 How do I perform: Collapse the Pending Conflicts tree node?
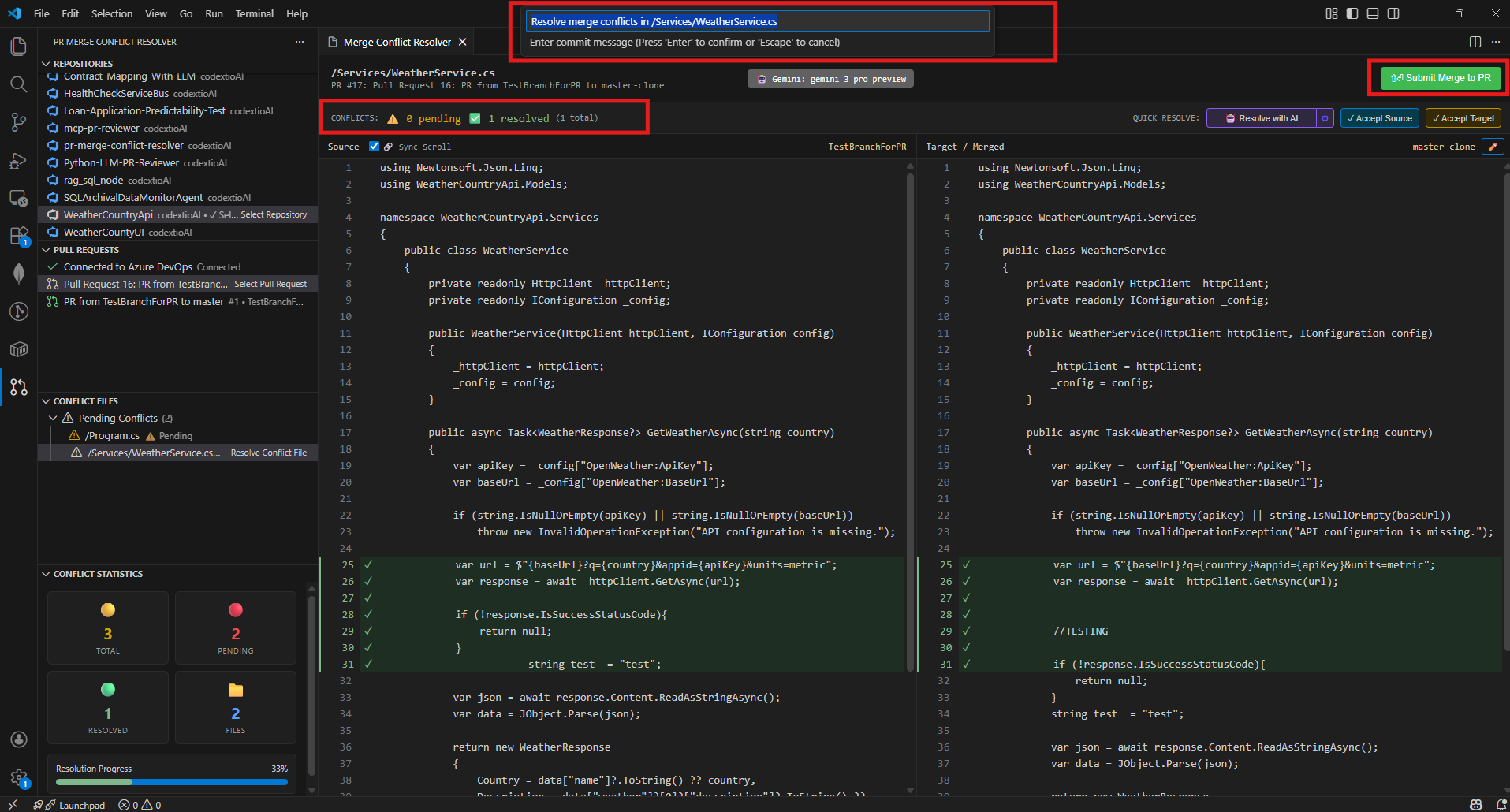click(54, 418)
